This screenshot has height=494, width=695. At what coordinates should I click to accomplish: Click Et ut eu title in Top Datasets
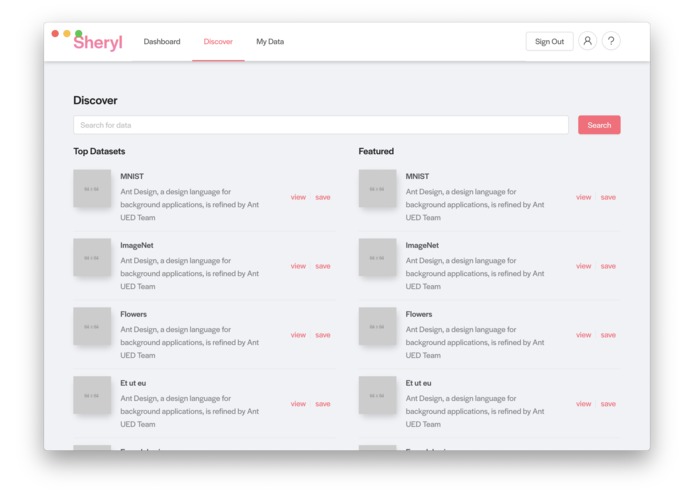pyautogui.click(x=133, y=383)
